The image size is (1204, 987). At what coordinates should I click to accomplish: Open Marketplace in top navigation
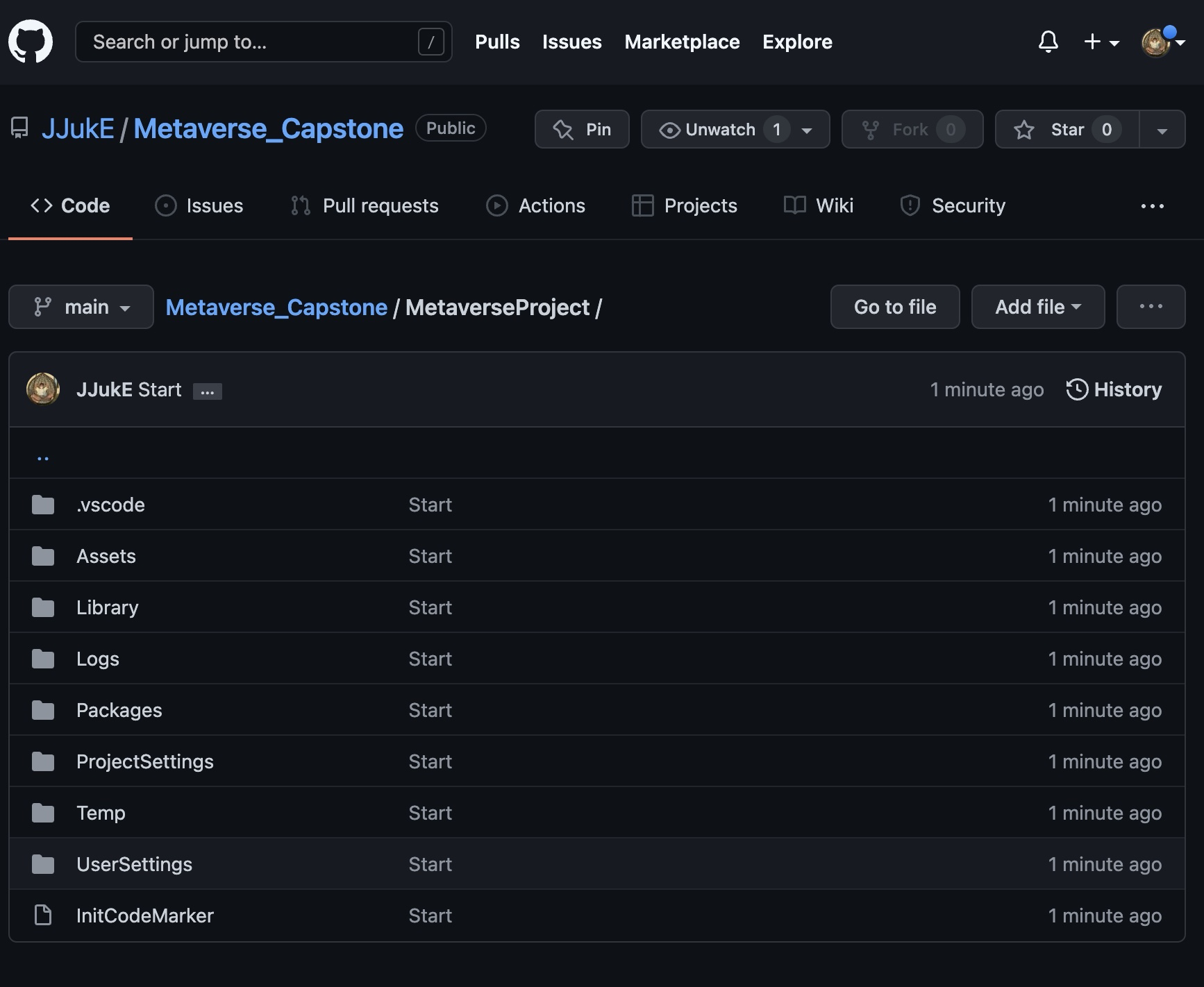pyautogui.click(x=682, y=42)
